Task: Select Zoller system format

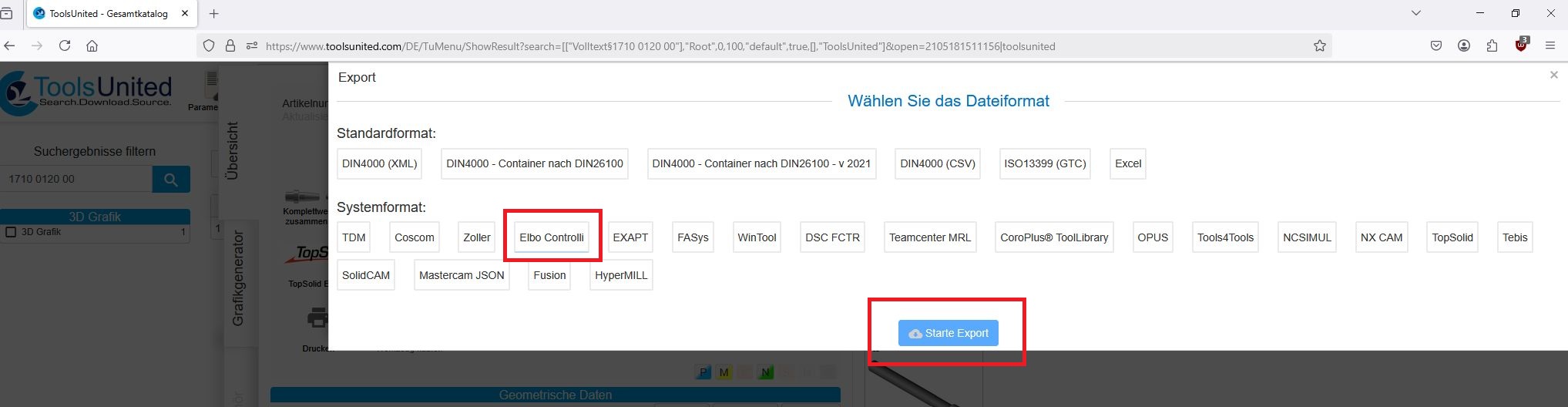Action: point(477,237)
